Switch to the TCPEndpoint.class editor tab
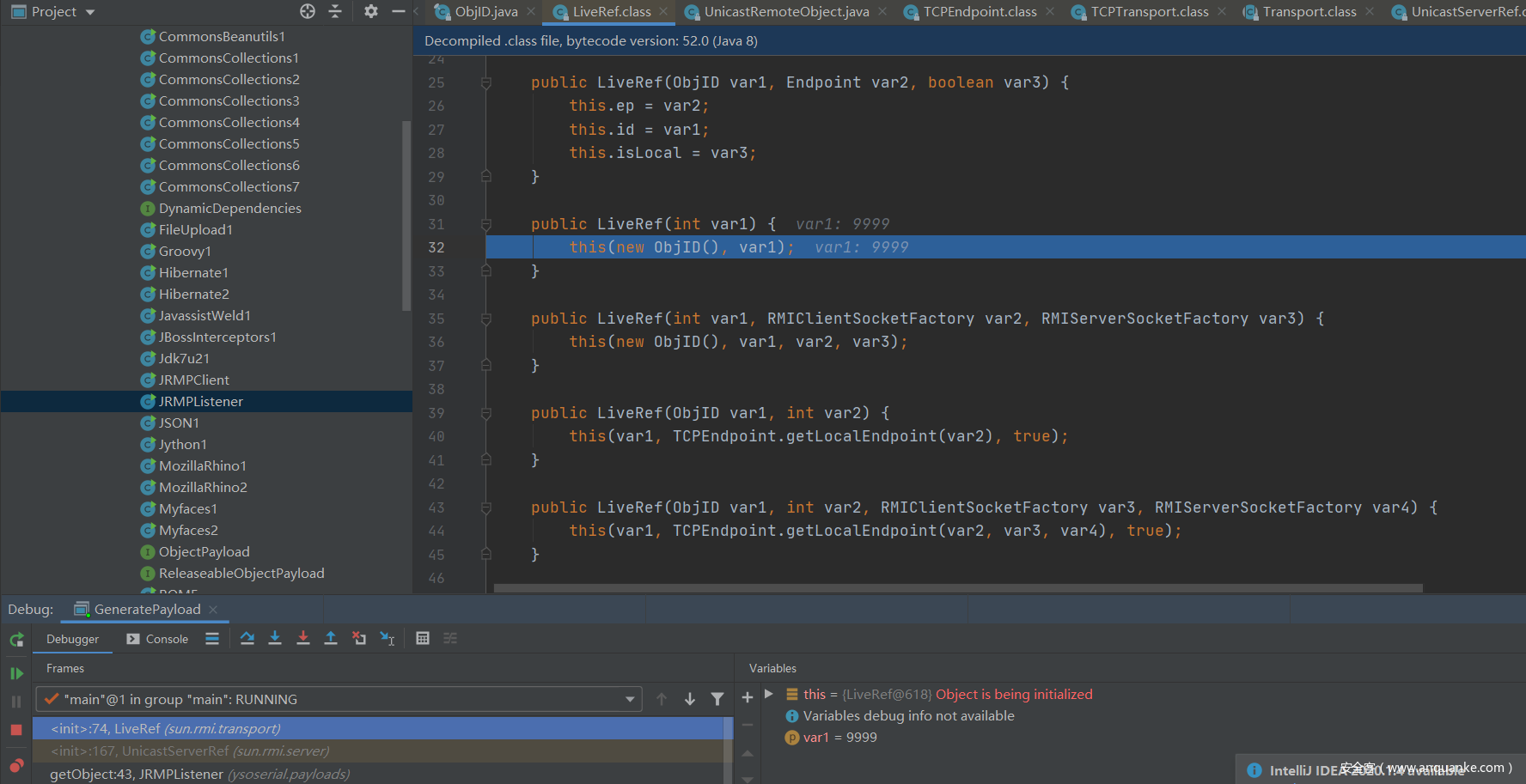Image resolution: width=1526 pixels, height=784 pixels. point(980,12)
